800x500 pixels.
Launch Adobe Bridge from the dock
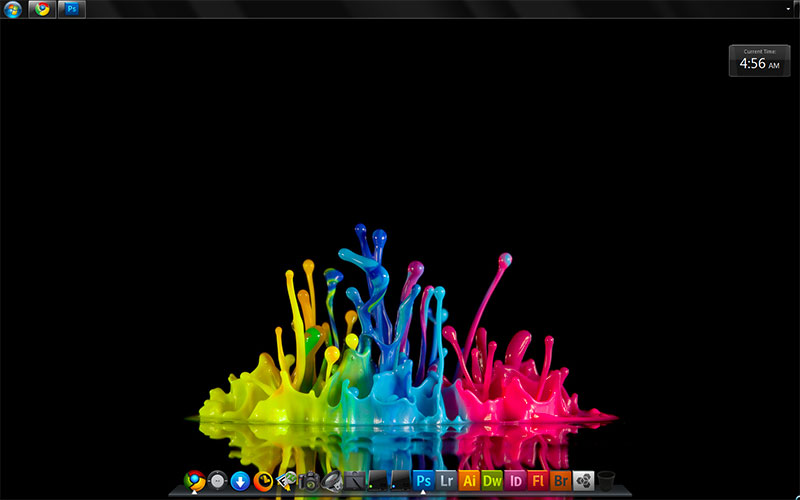(x=561, y=481)
